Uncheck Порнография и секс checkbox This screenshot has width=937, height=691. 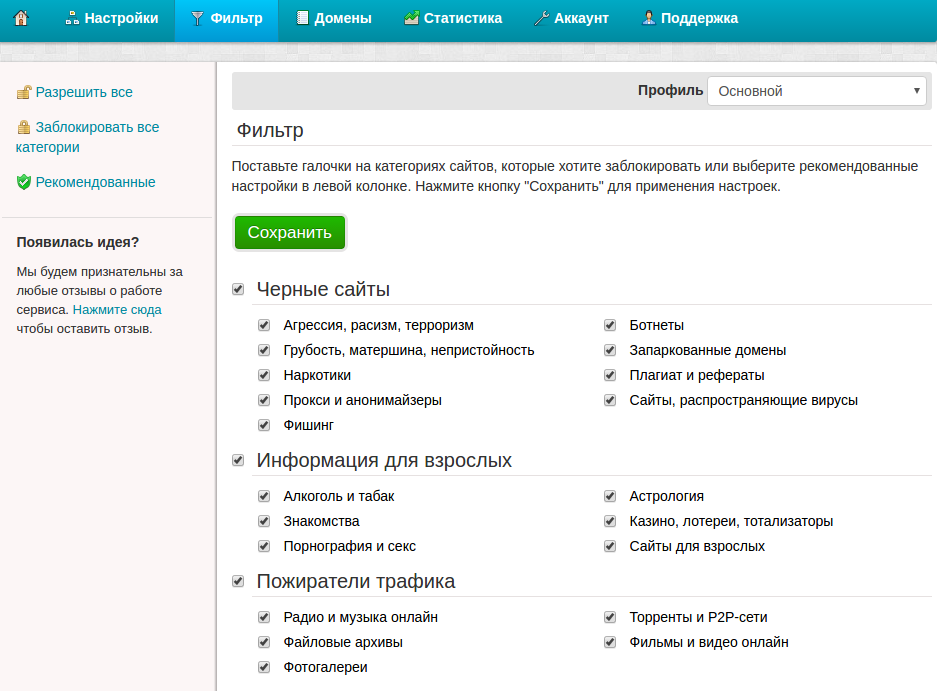tap(264, 546)
